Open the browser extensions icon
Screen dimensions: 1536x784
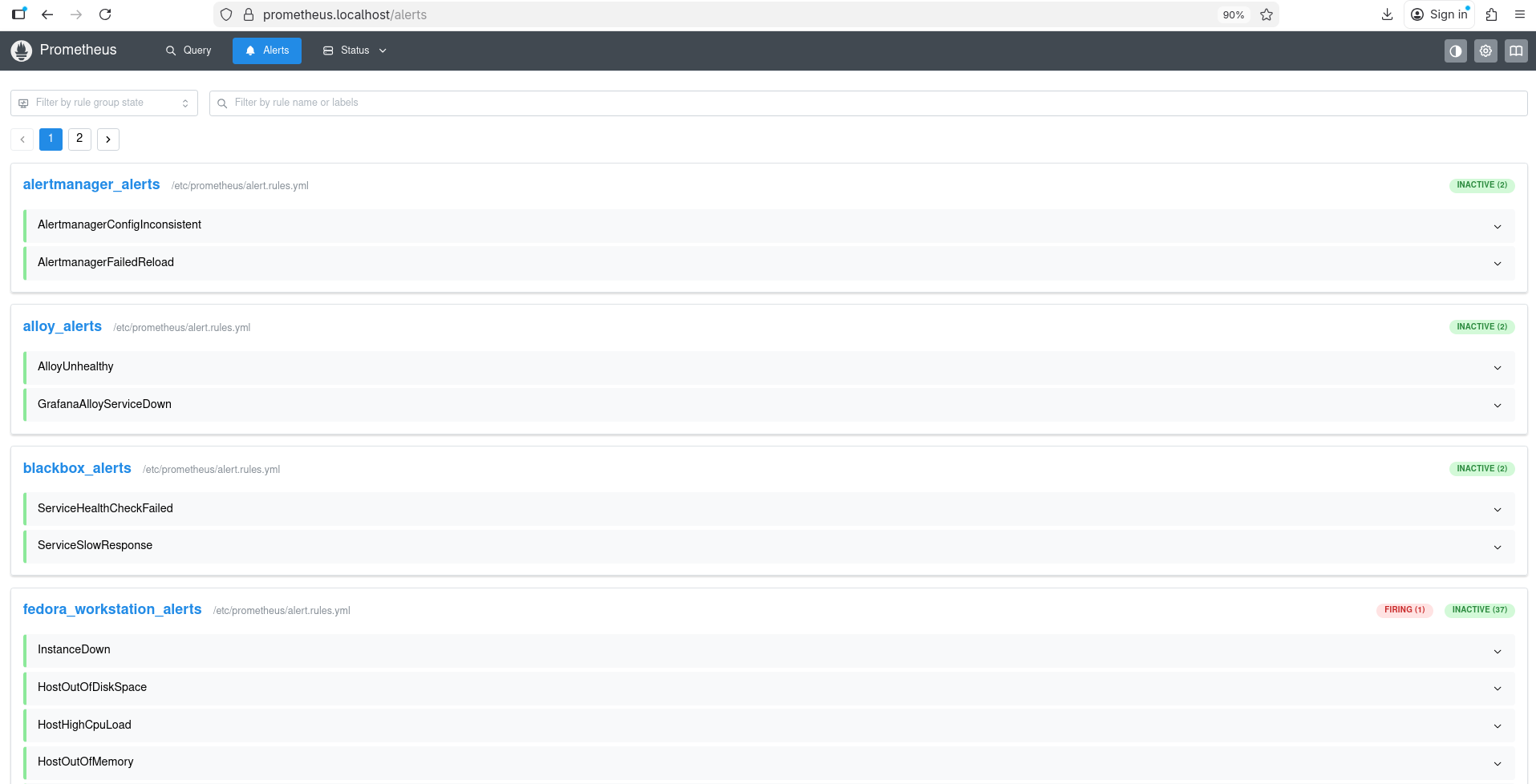tap(1492, 14)
